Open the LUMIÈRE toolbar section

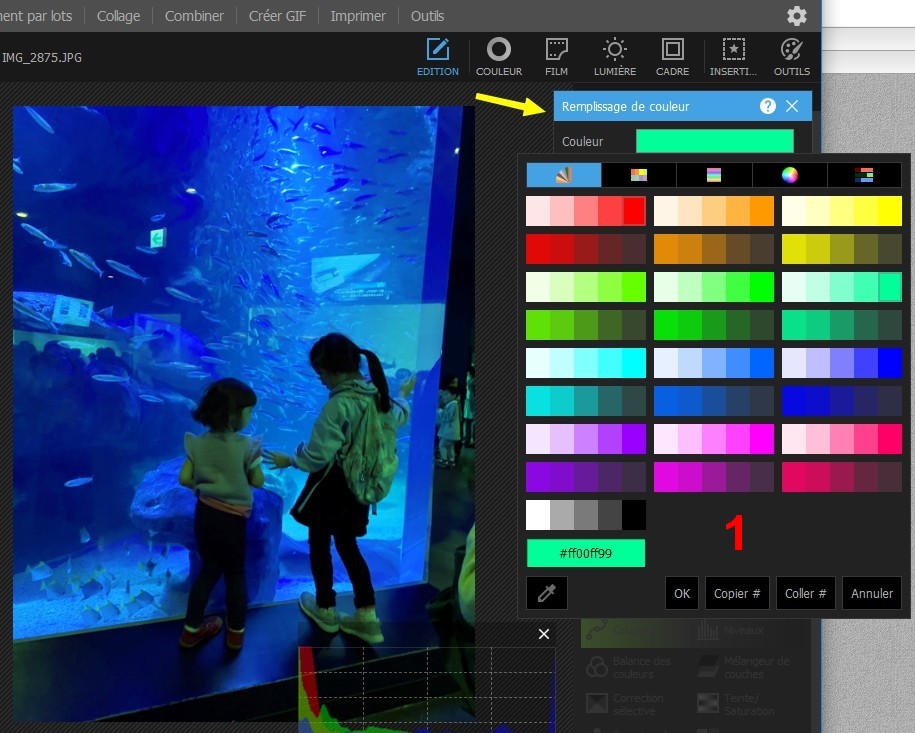point(615,57)
